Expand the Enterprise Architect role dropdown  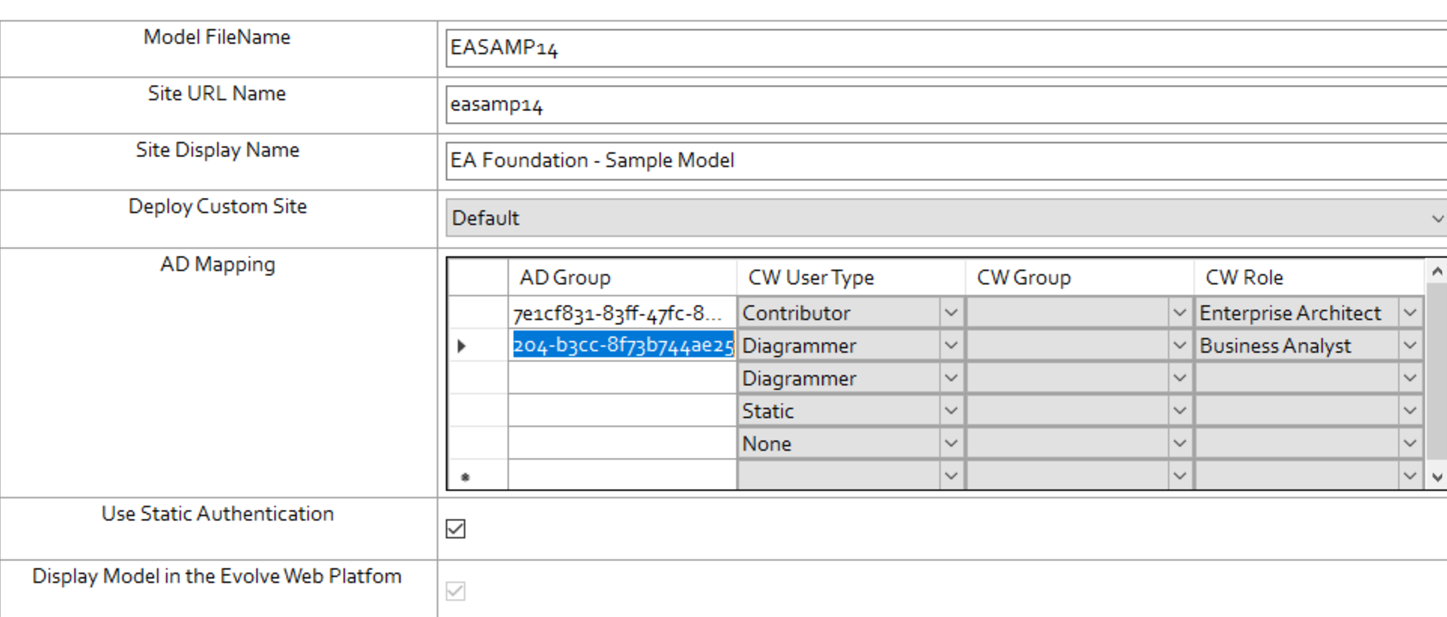[1410, 313]
